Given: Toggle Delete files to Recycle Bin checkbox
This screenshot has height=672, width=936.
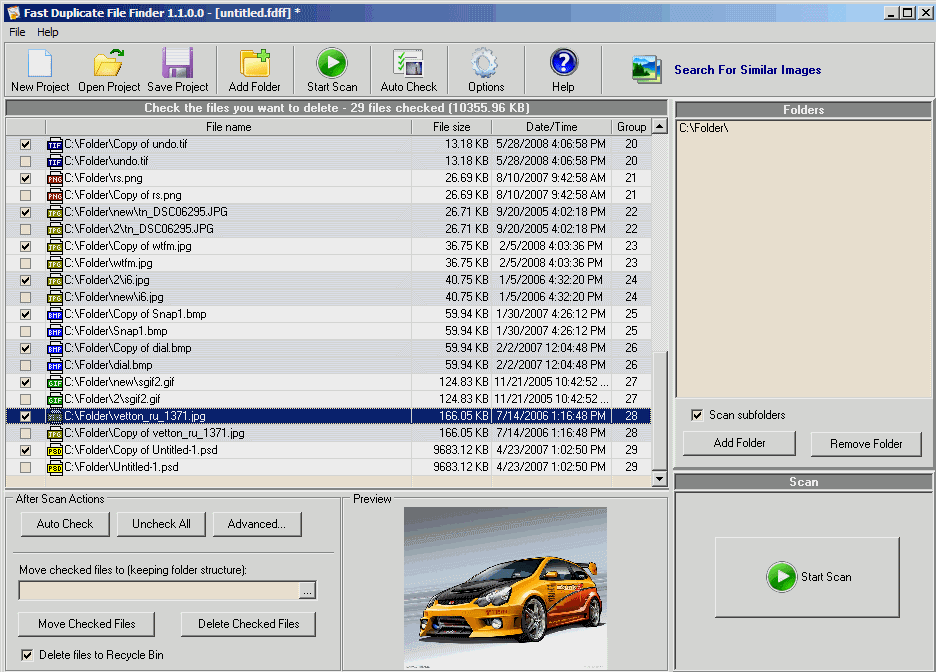Looking at the screenshot, I should click(x=27, y=655).
